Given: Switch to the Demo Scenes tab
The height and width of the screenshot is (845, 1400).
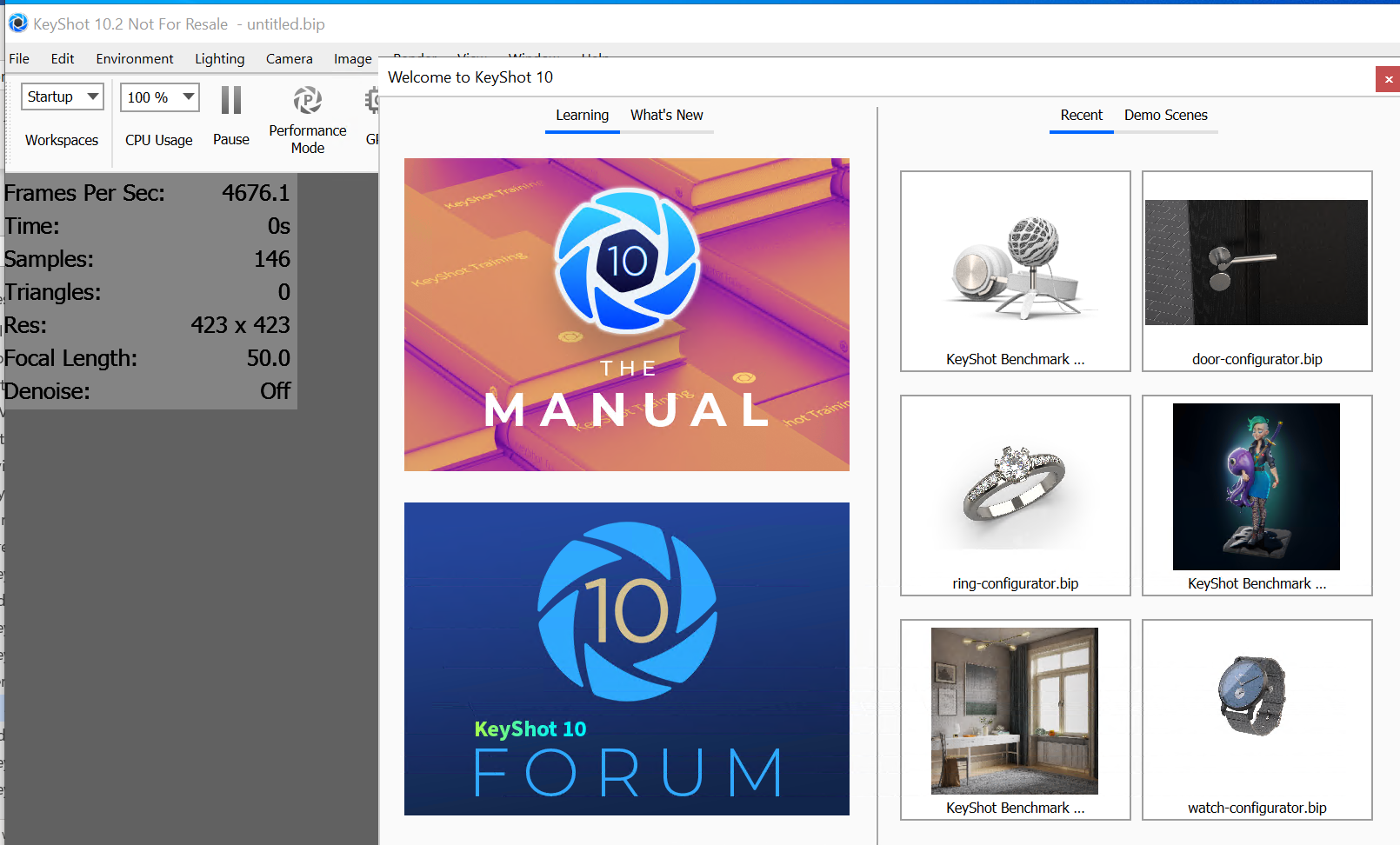Looking at the screenshot, I should coord(1165,115).
